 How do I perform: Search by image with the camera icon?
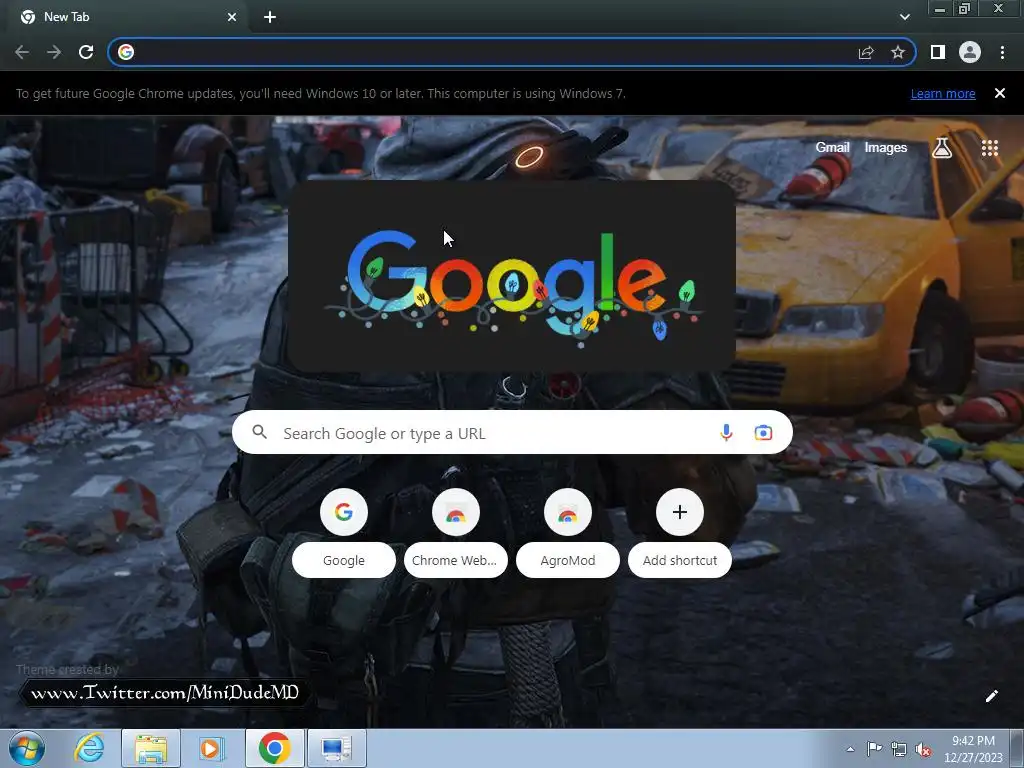coord(763,432)
